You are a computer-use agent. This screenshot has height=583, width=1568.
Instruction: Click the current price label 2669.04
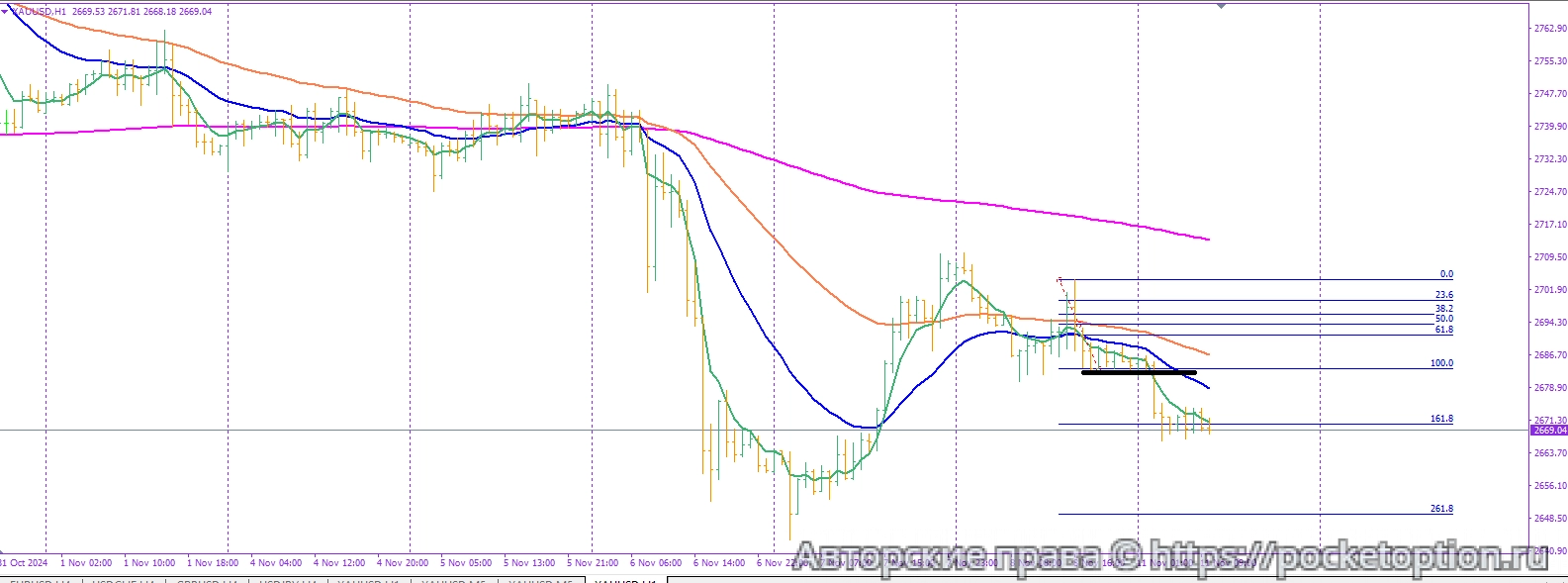pyautogui.click(x=1549, y=431)
